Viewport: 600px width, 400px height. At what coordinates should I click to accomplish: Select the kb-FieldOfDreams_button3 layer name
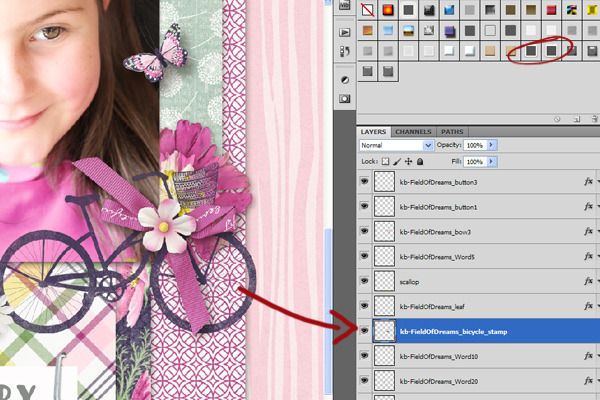tap(438, 182)
